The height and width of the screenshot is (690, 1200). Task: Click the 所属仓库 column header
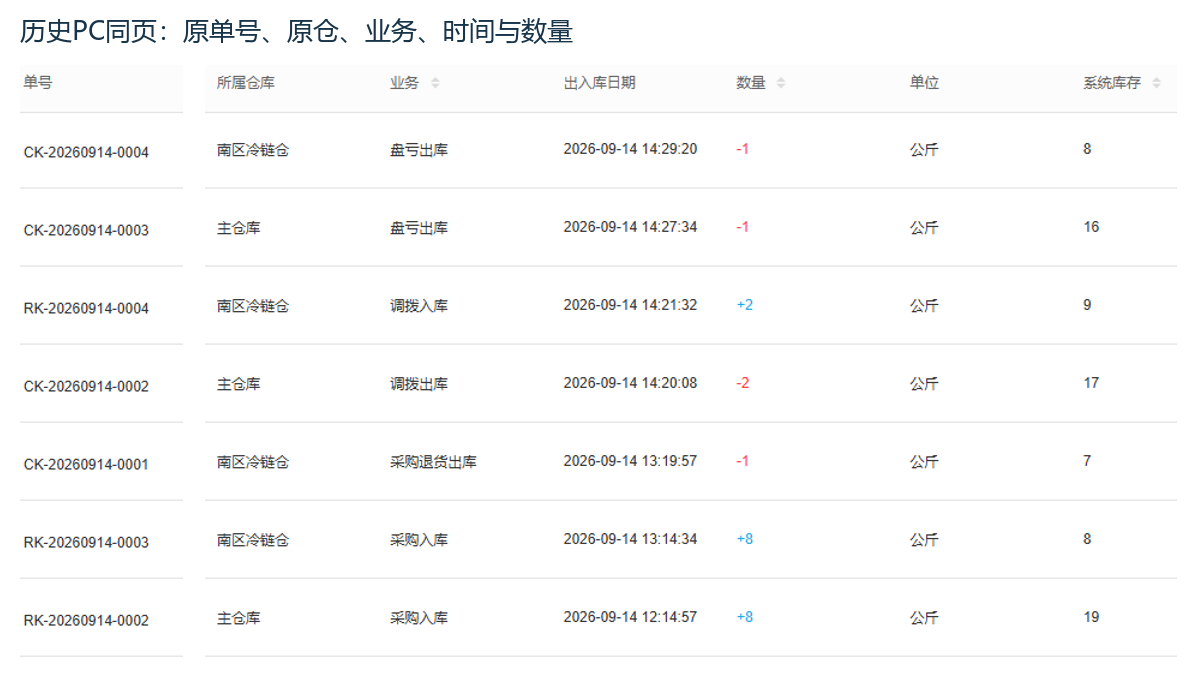(x=245, y=83)
